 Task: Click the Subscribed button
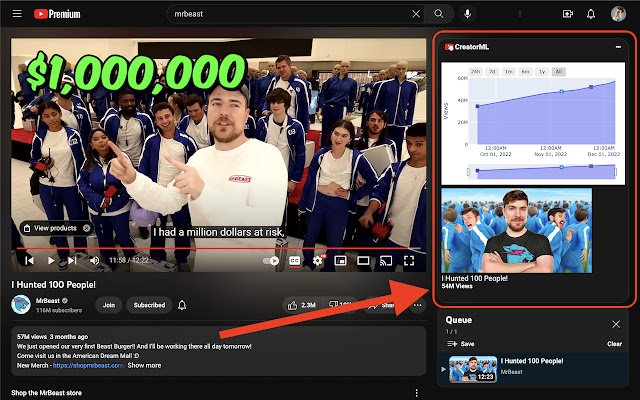point(149,305)
